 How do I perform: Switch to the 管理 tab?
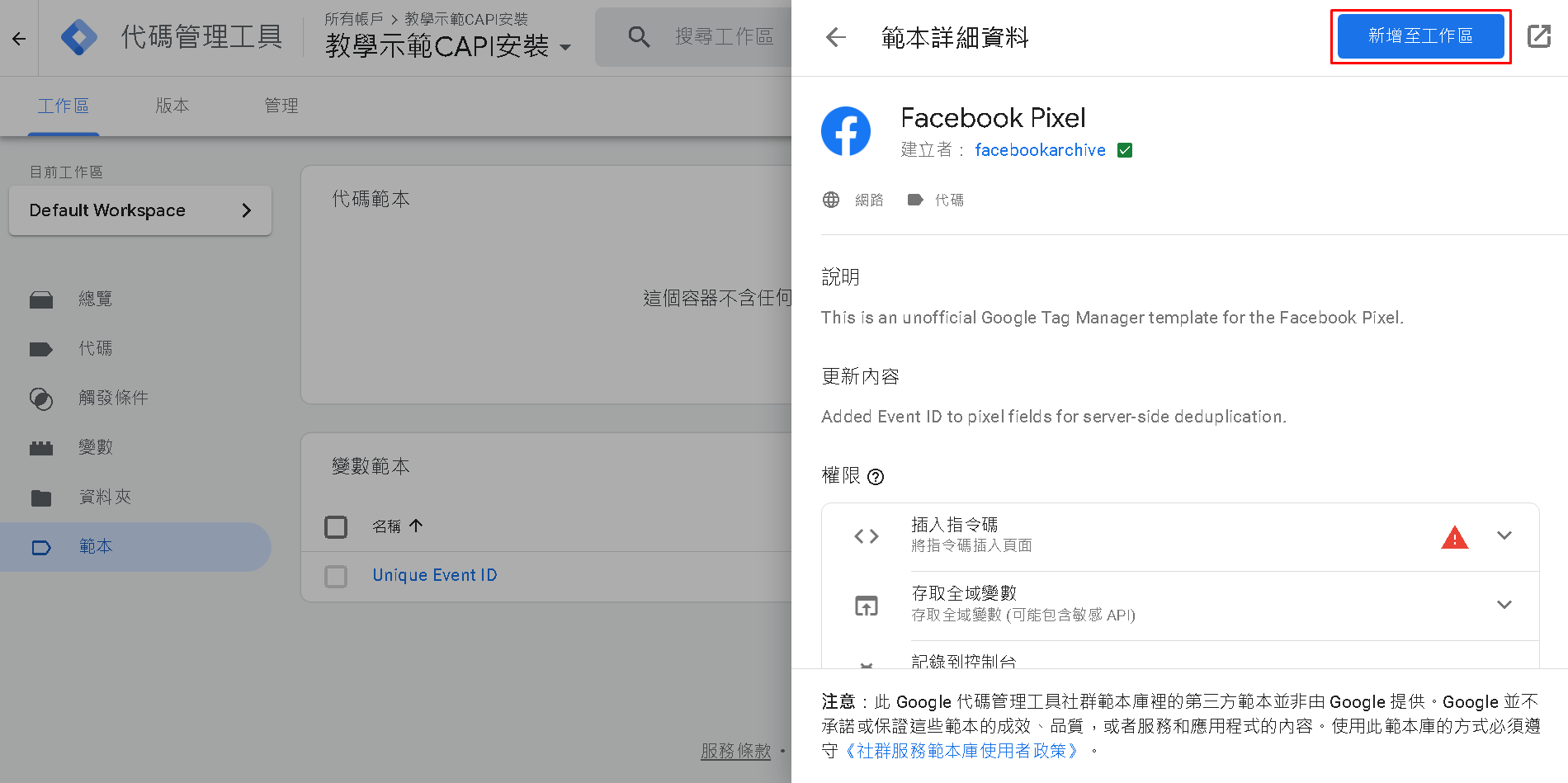(281, 106)
